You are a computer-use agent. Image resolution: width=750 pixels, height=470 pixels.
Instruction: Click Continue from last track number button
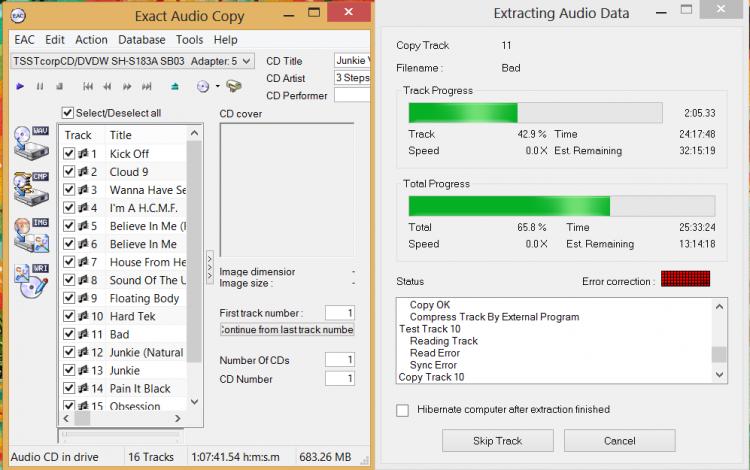click(x=287, y=329)
